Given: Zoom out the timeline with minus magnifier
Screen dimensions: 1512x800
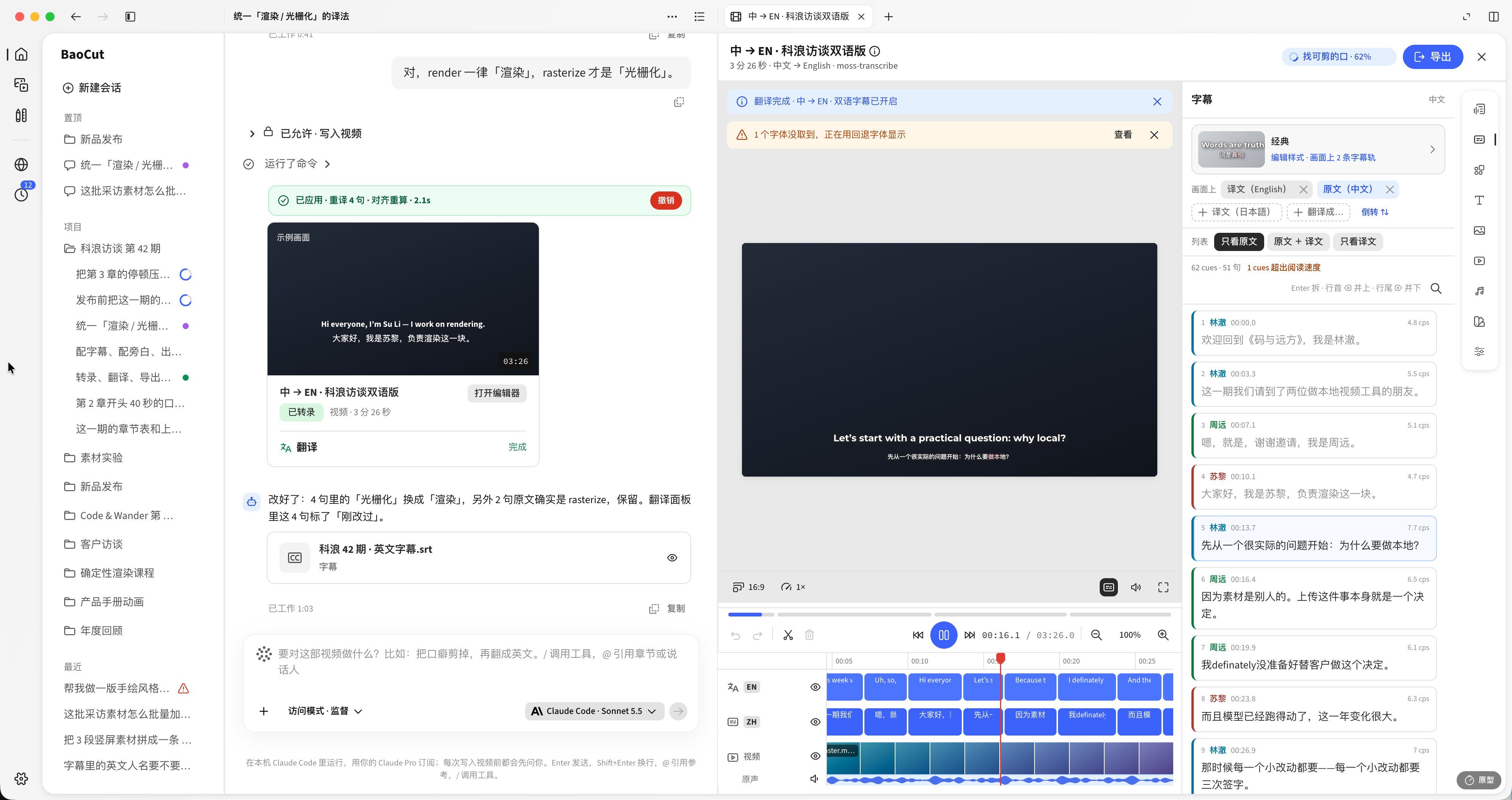Looking at the screenshot, I should 1096,635.
